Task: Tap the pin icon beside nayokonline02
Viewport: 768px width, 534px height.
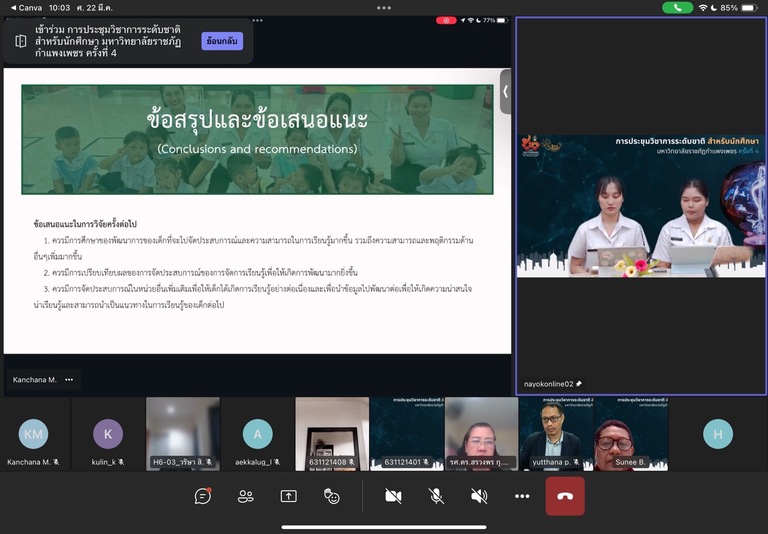Action: point(579,384)
